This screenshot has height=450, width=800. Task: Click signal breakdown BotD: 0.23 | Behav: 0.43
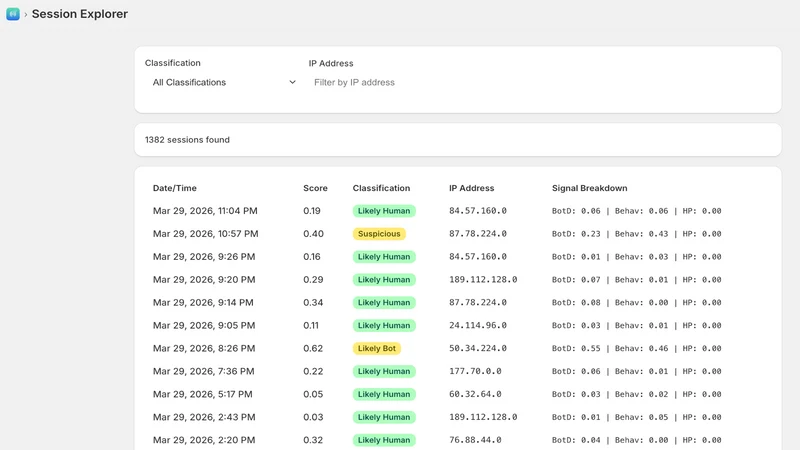636,234
